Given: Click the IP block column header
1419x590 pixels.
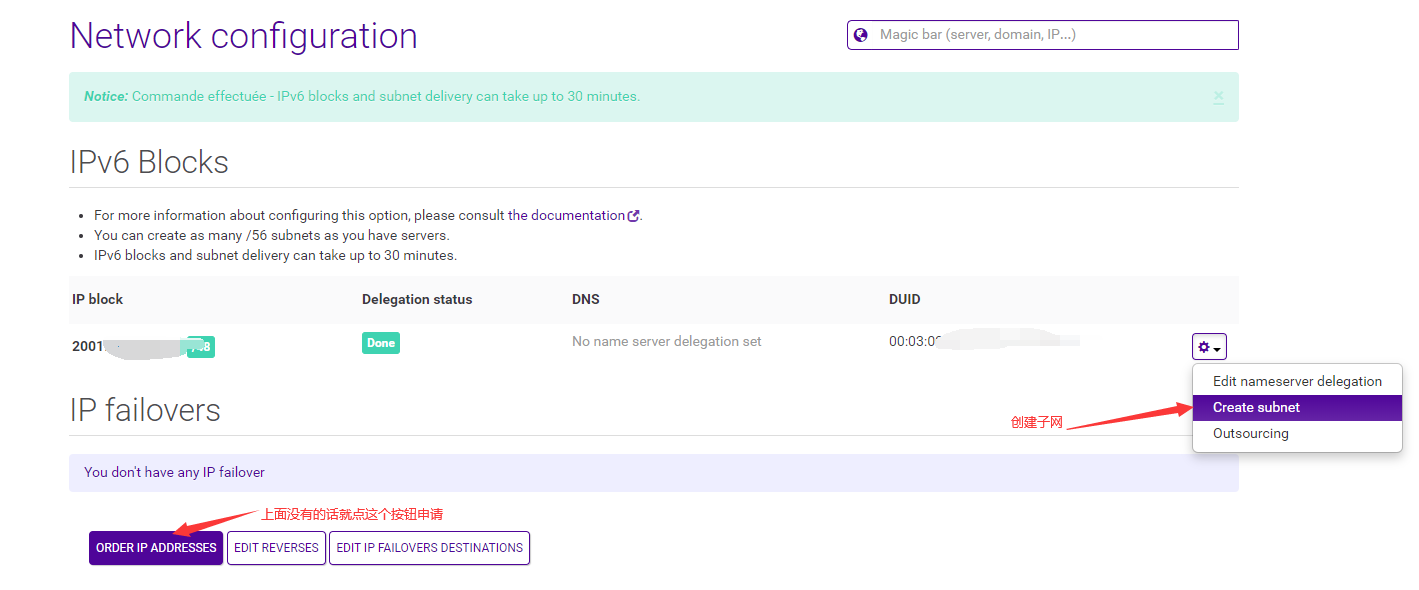Looking at the screenshot, I should [x=98, y=299].
